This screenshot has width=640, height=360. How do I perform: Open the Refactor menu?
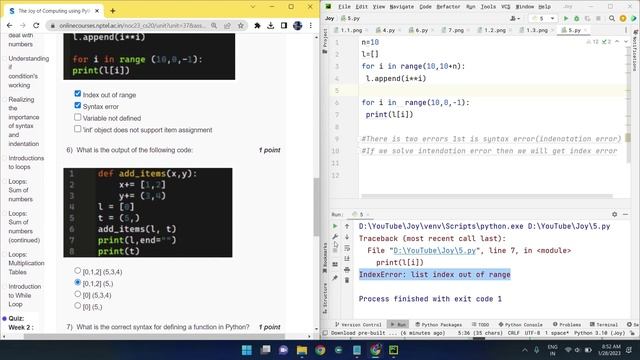[x=448, y=7]
